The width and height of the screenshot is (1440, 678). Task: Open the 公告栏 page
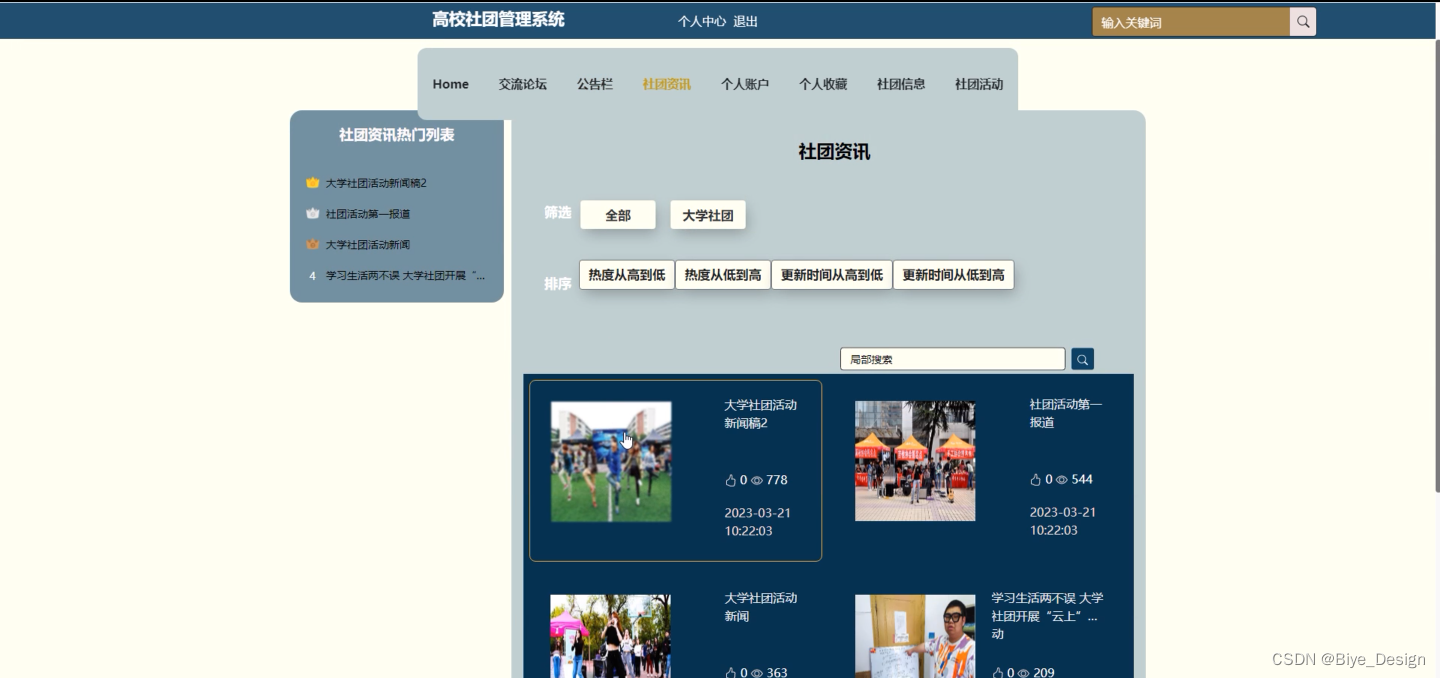(x=595, y=84)
